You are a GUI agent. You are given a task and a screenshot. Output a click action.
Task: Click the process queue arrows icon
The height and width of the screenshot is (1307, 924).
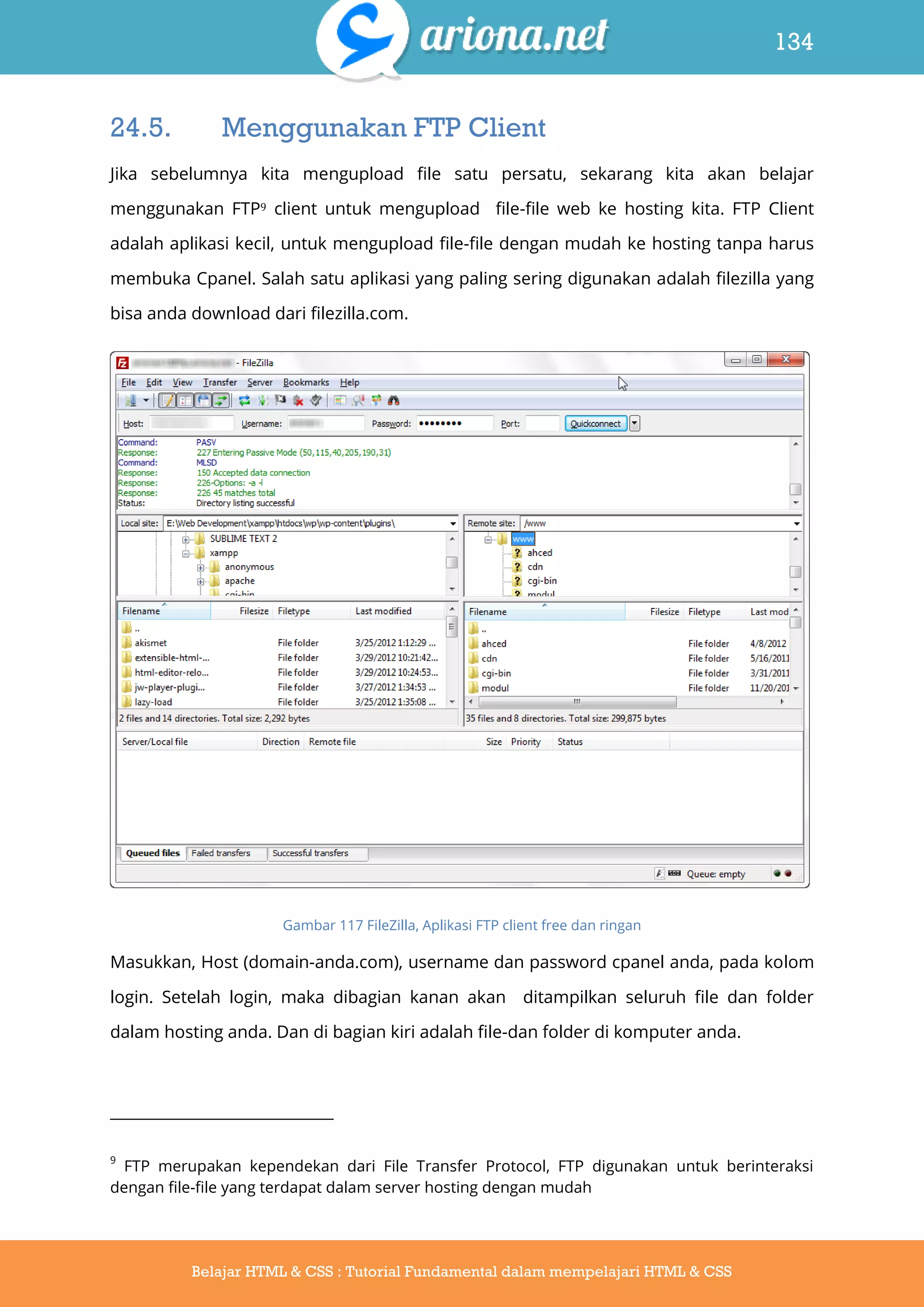pyautogui.click(x=262, y=401)
